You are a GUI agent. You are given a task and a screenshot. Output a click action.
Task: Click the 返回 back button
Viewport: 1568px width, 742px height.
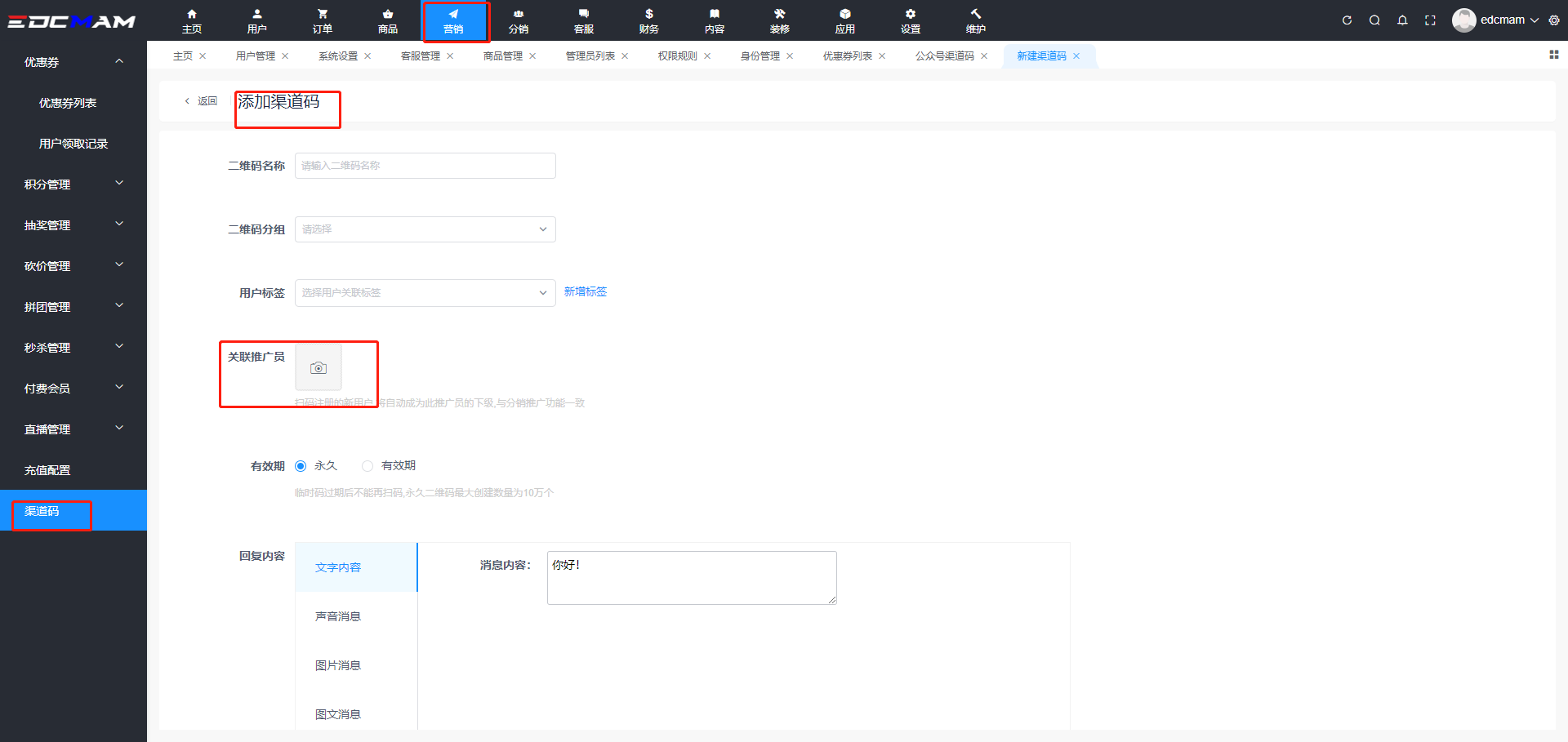coord(201,101)
